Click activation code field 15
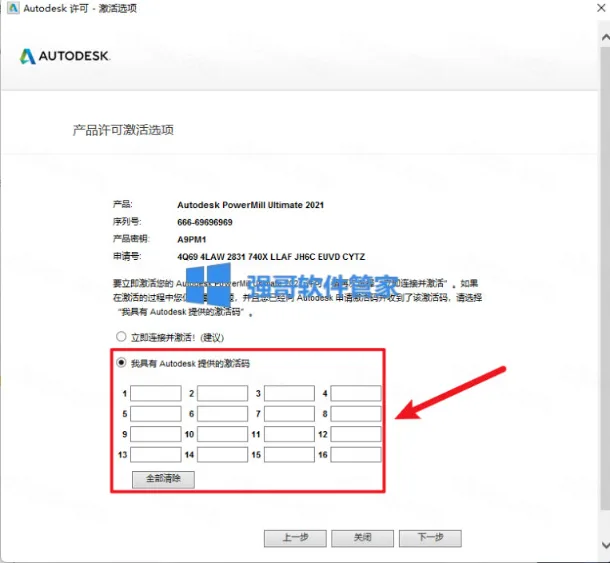This screenshot has height=563, width=610. point(289,454)
